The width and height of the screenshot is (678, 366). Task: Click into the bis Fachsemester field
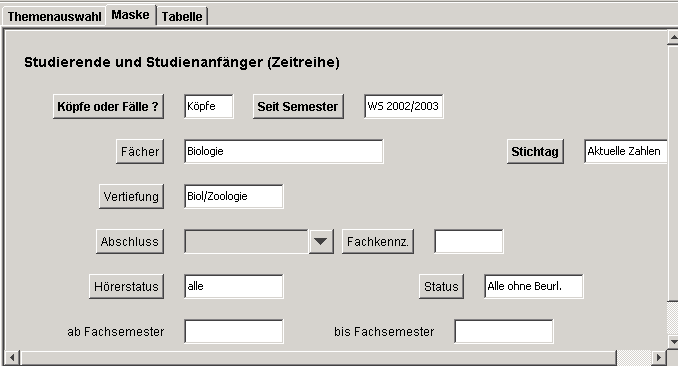[x=503, y=331]
